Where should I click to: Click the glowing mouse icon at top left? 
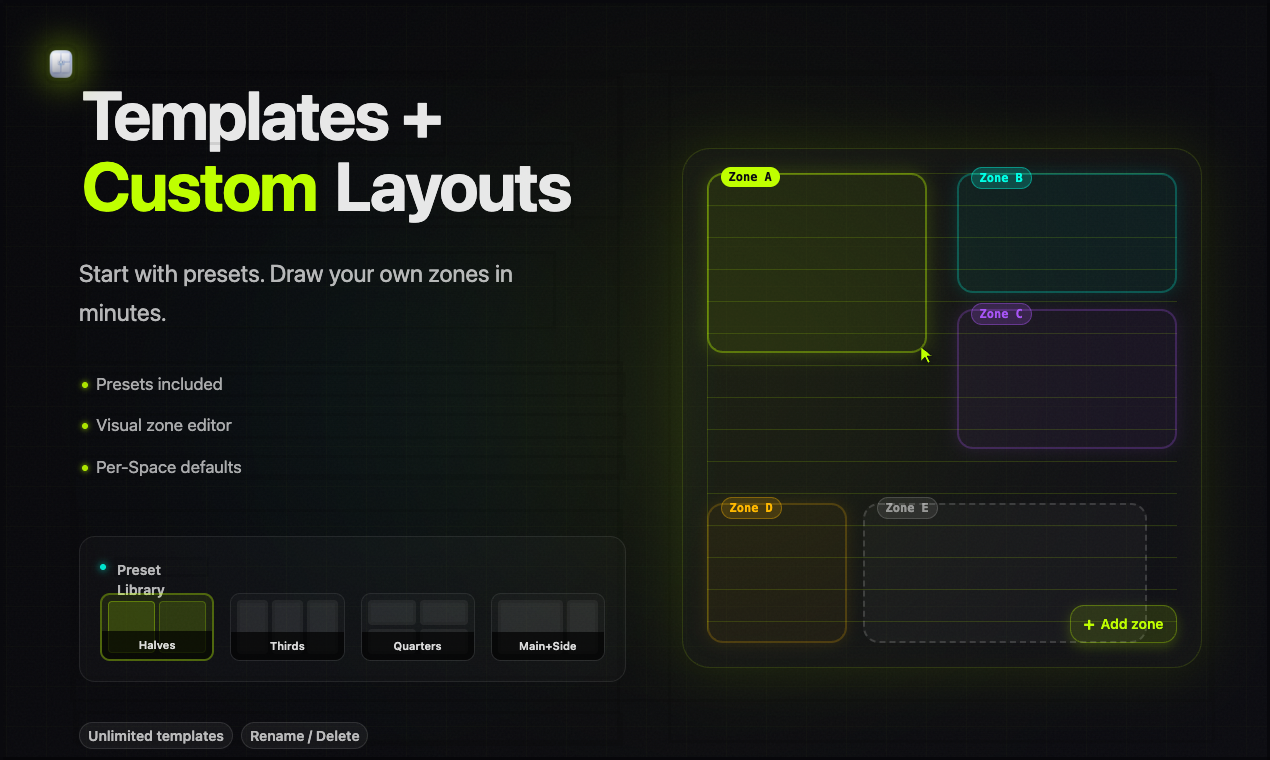[60, 64]
